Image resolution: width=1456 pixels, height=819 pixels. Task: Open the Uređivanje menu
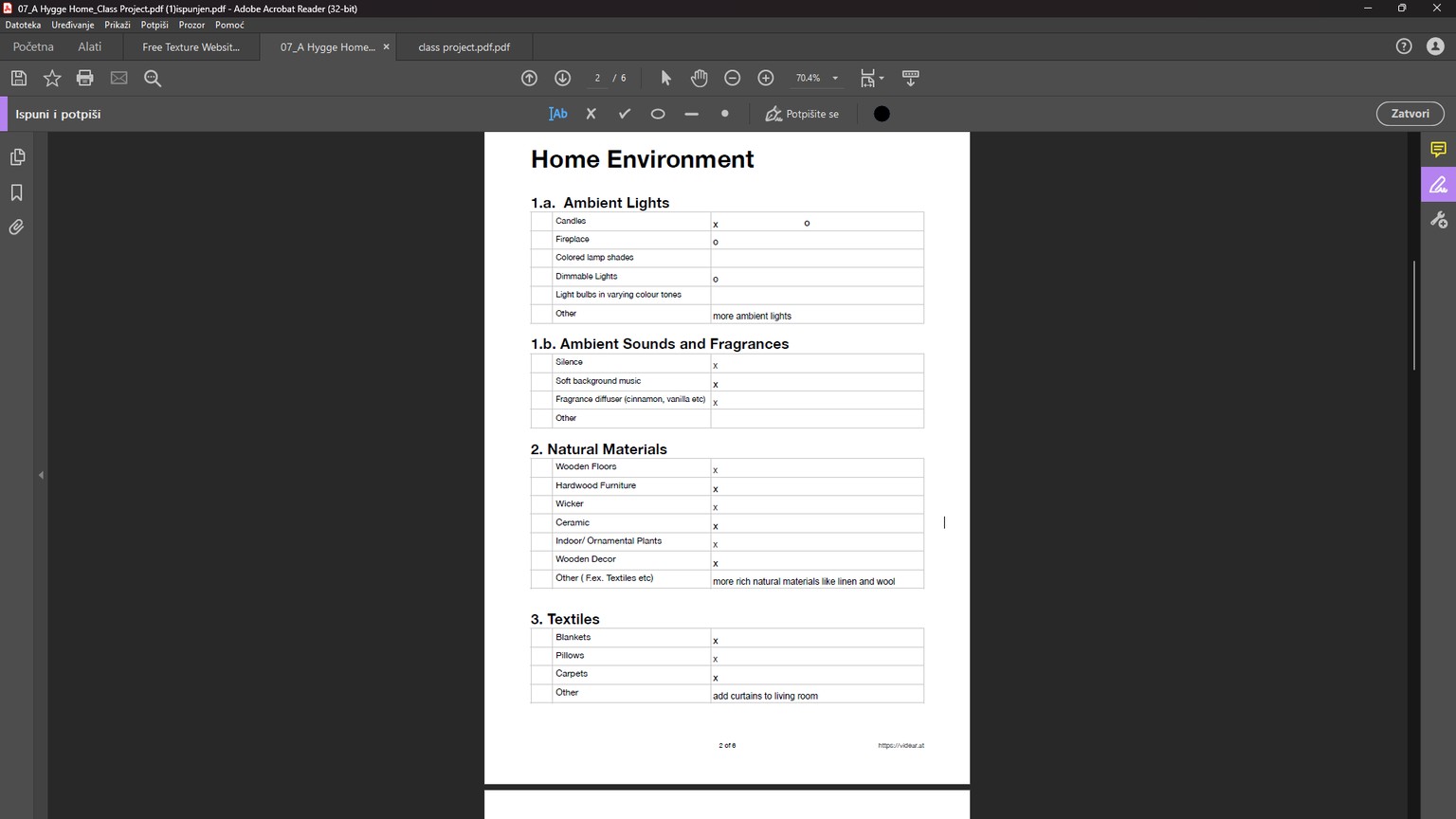pos(73,25)
